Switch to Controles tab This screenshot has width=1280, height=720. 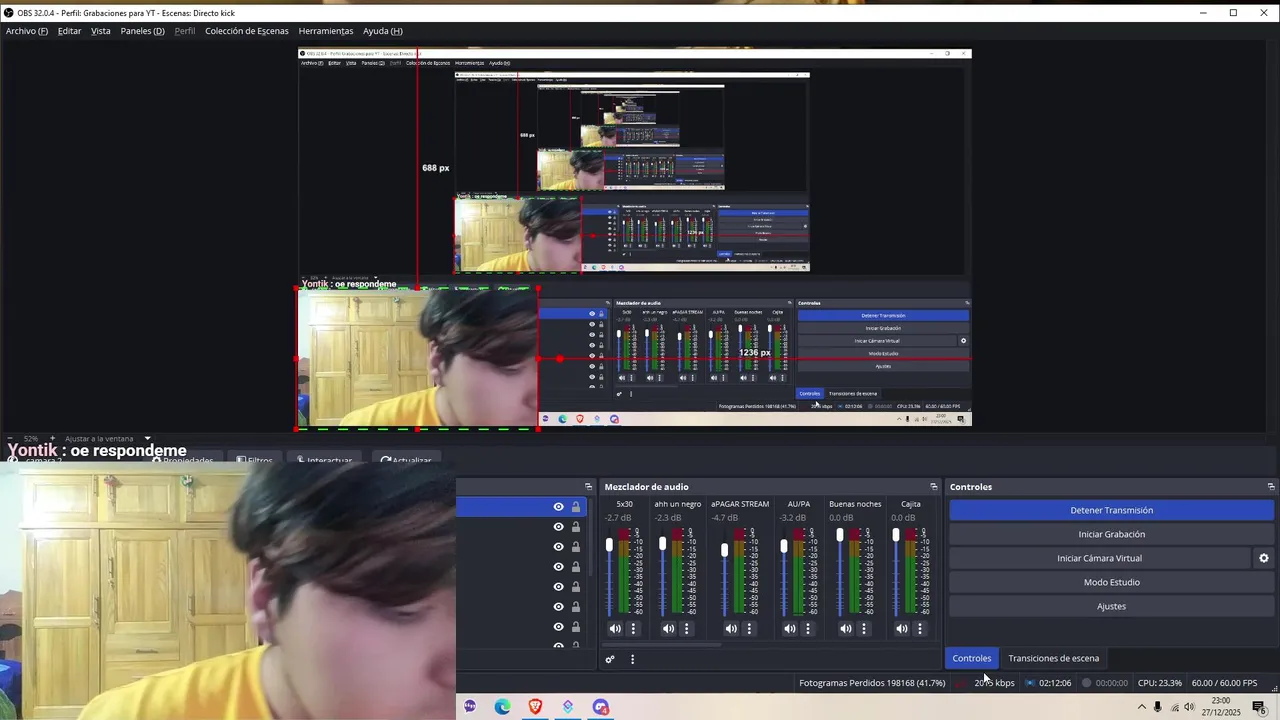point(972,658)
